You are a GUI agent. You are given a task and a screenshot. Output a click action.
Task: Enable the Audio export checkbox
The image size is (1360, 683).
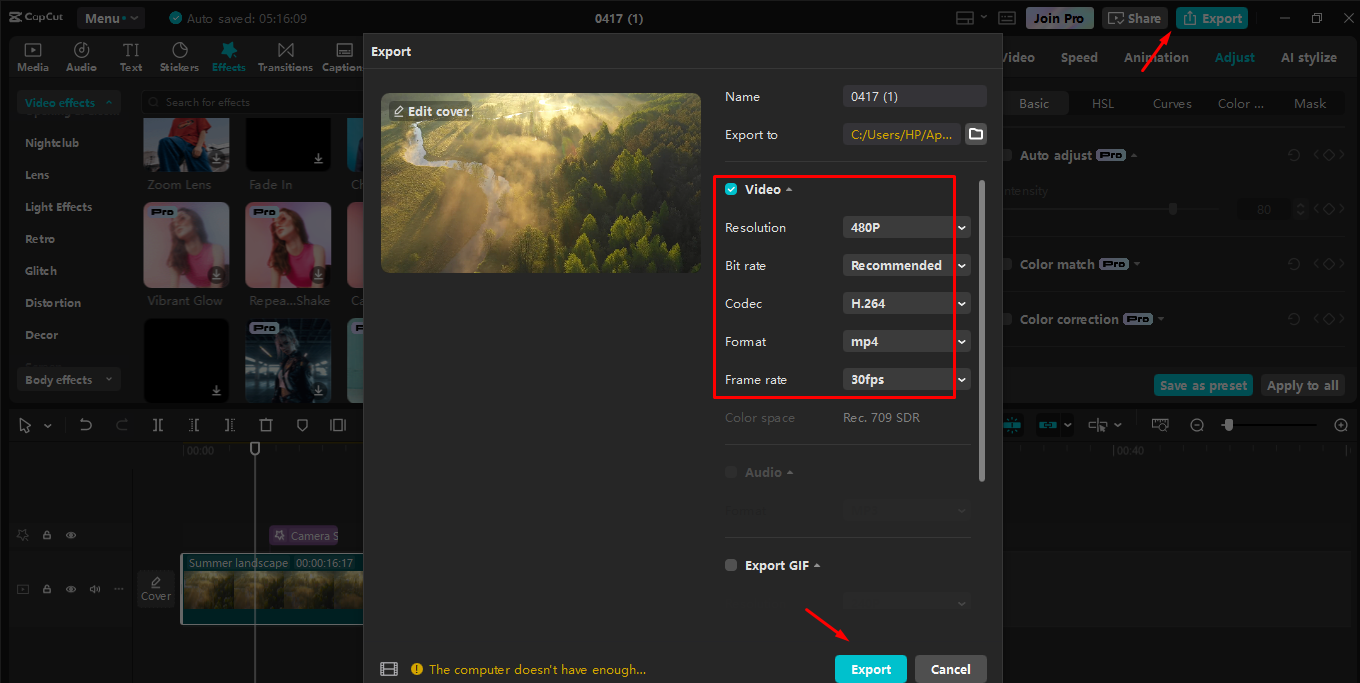click(730, 471)
